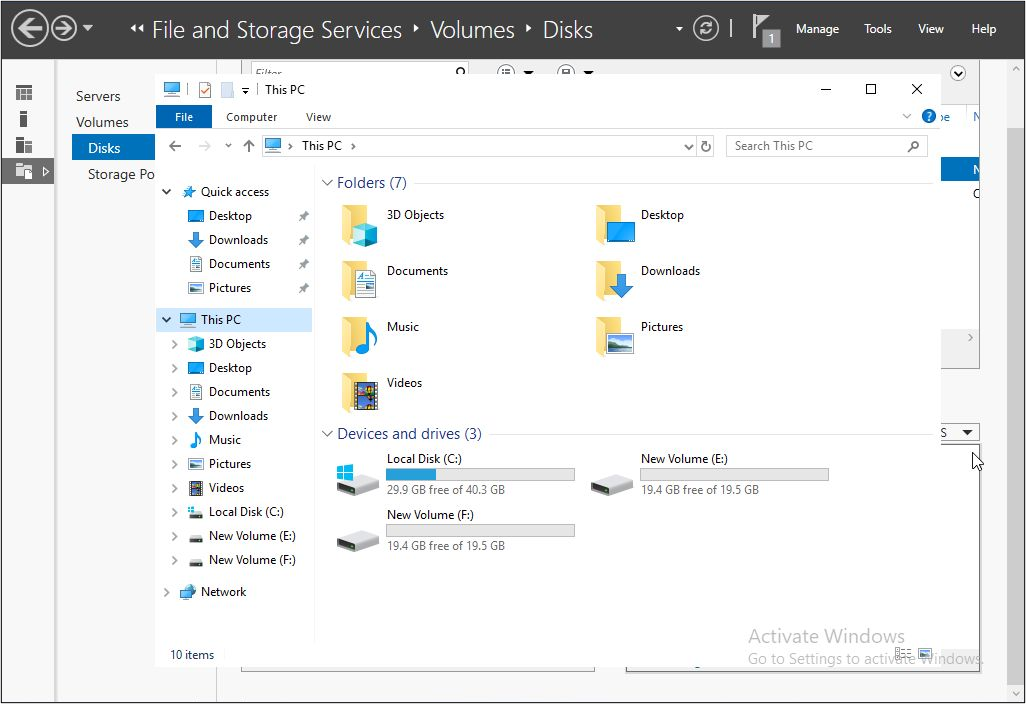The width and height of the screenshot is (1026, 704).
Task: Click the New Volume (E:) capacity bar
Action: pyautogui.click(x=734, y=475)
